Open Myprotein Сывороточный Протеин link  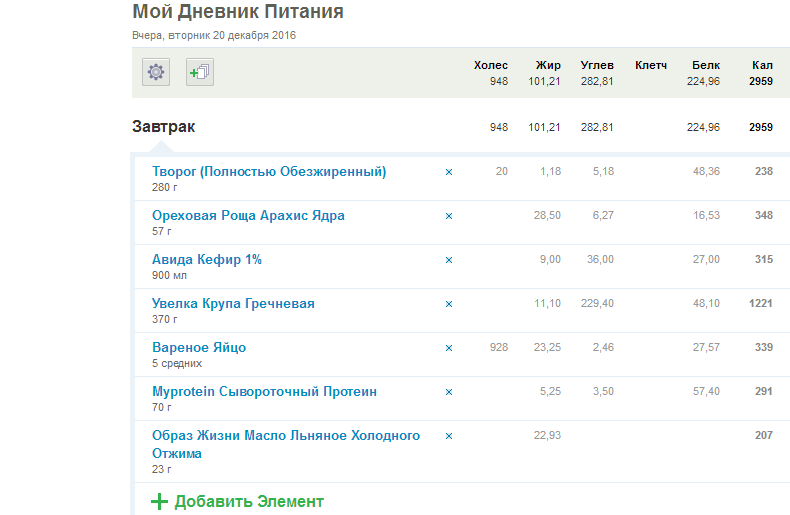point(265,392)
